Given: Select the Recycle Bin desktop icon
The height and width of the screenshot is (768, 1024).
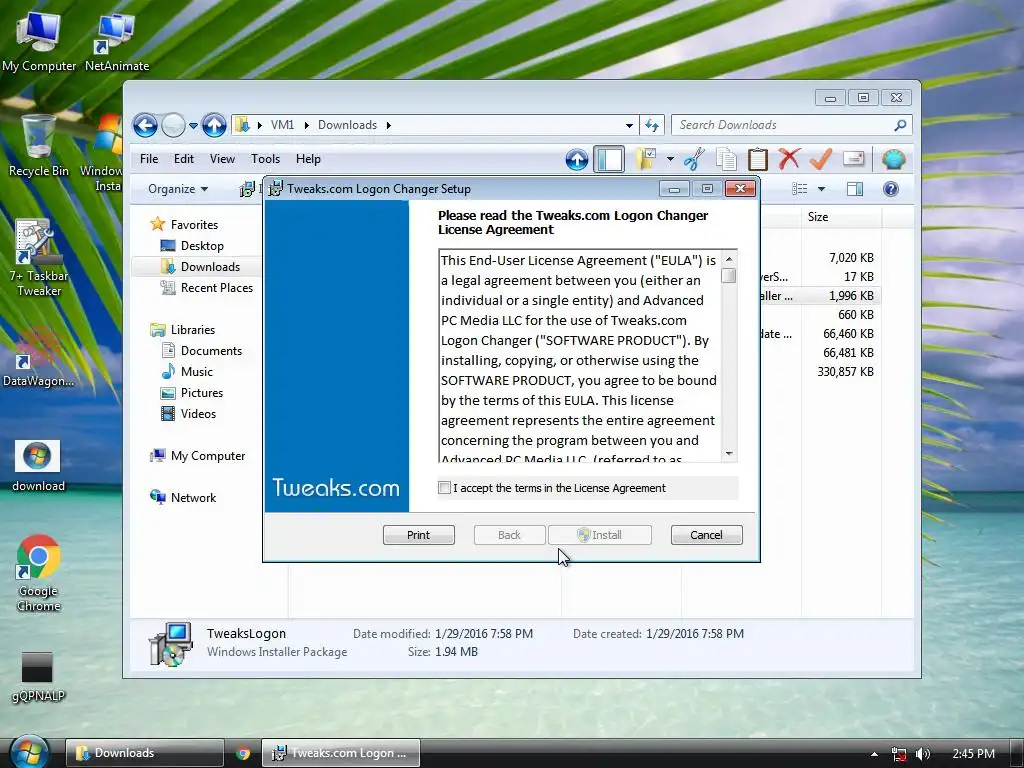Looking at the screenshot, I should point(39,145).
